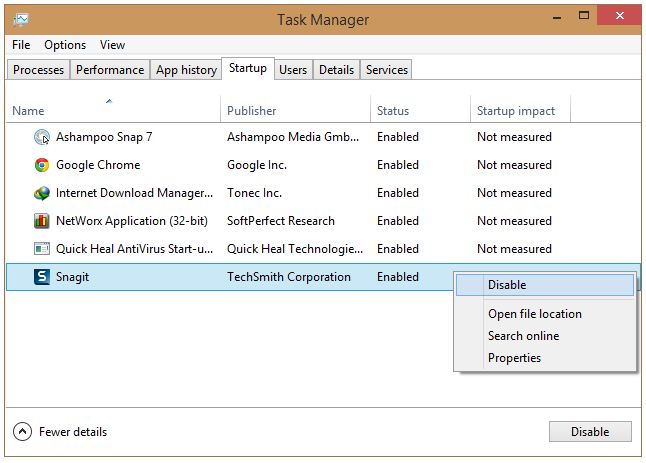Select the Google Chrome entry name
Screen dimensions: 646x463
98,165
